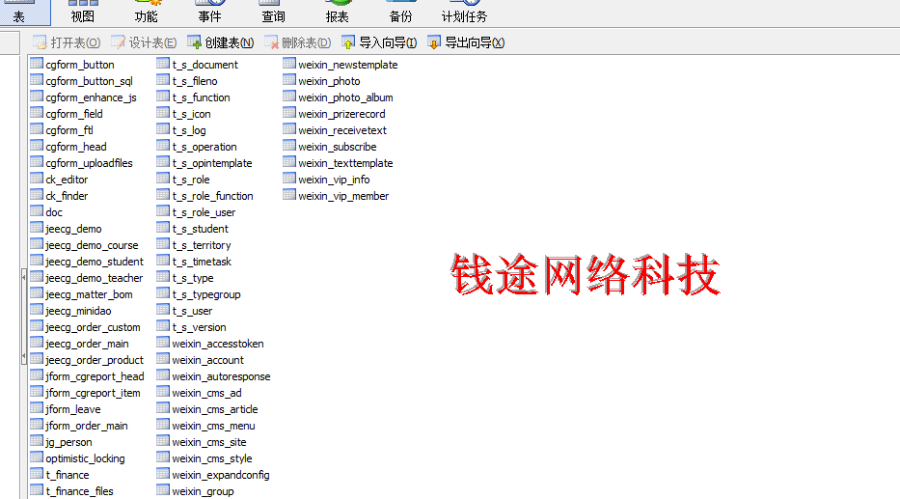Click the 删除表 toolbar icon
Image resolution: width=900 pixels, height=499 pixels.
point(271,42)
